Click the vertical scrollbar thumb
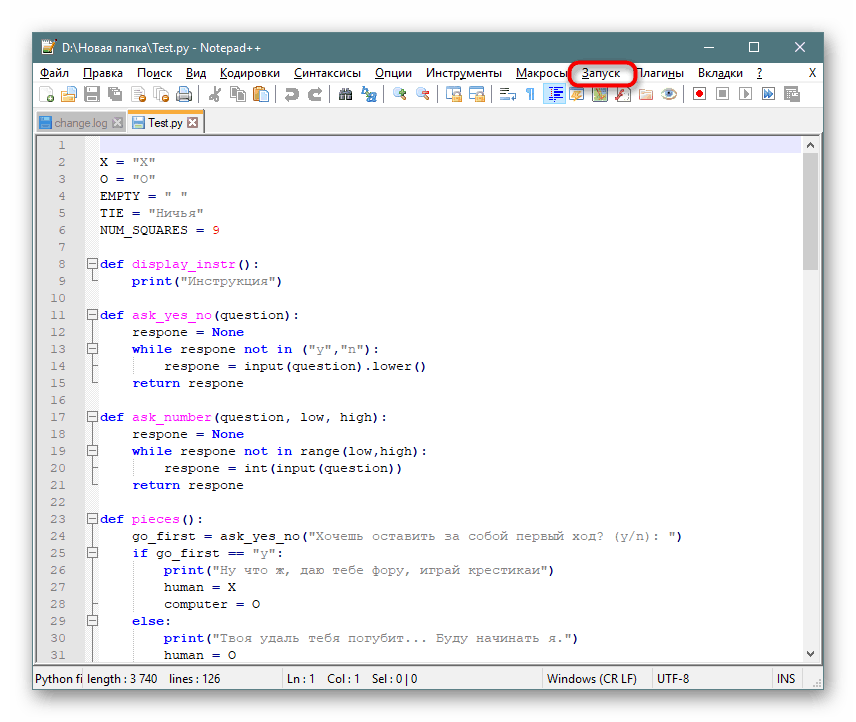The image size is (856, 722). pyautogui.click(x=810, y=211)
